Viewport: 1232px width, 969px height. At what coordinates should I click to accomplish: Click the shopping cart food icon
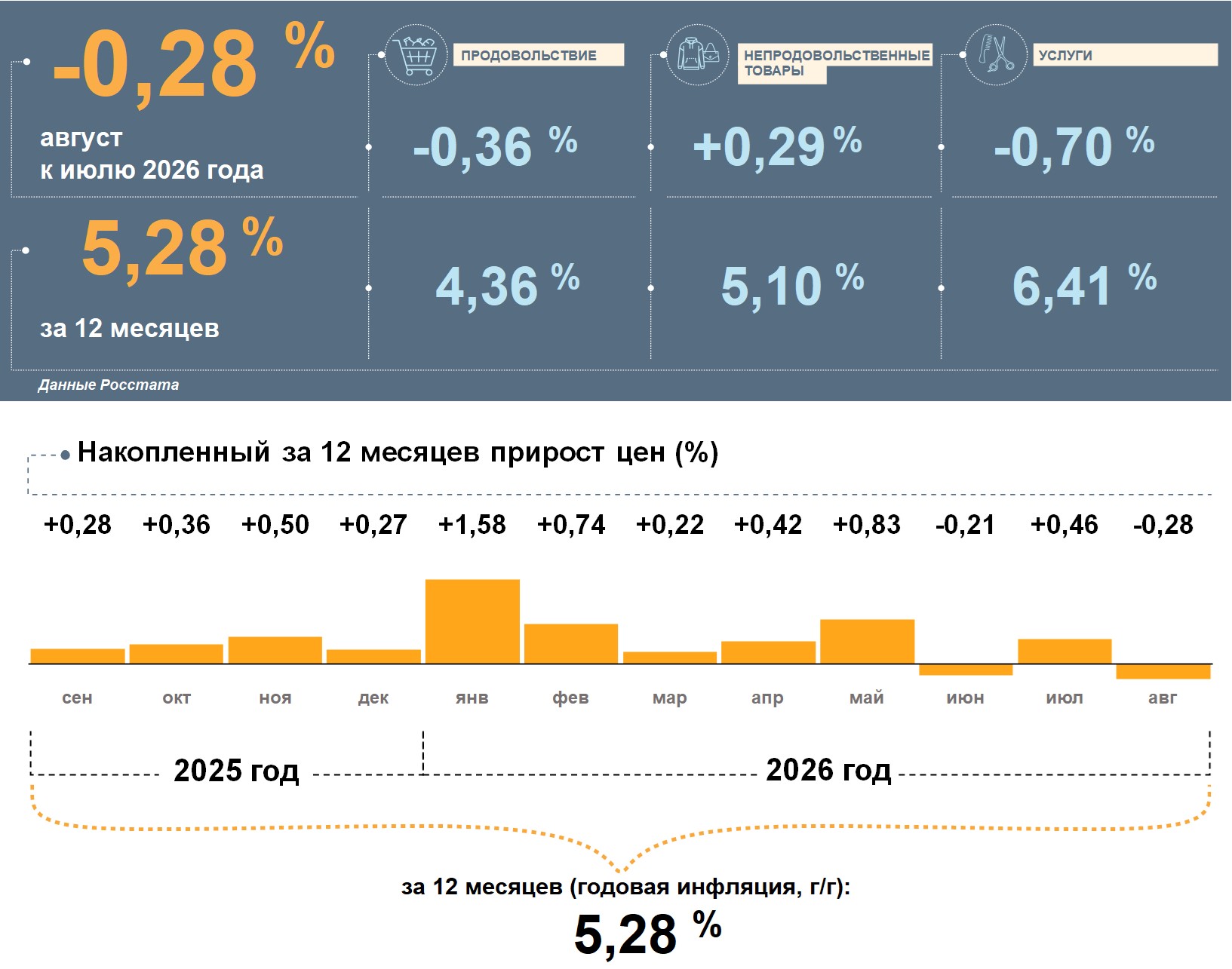click(416, 54)
